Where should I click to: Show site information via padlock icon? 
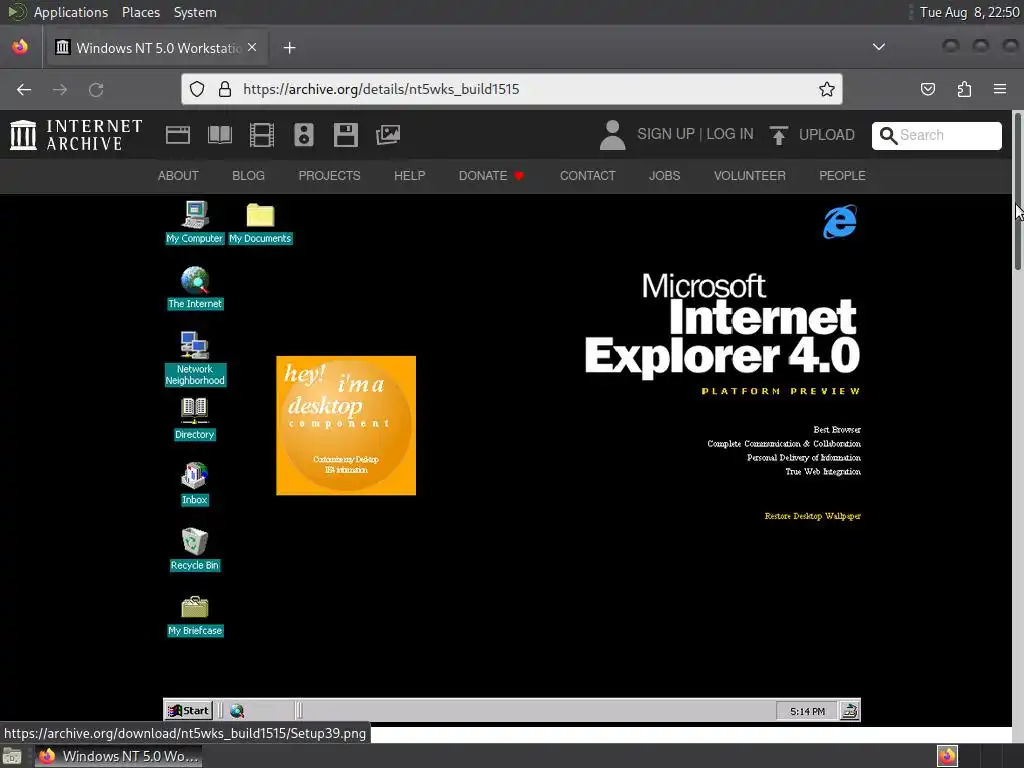(x=225, y=89)
